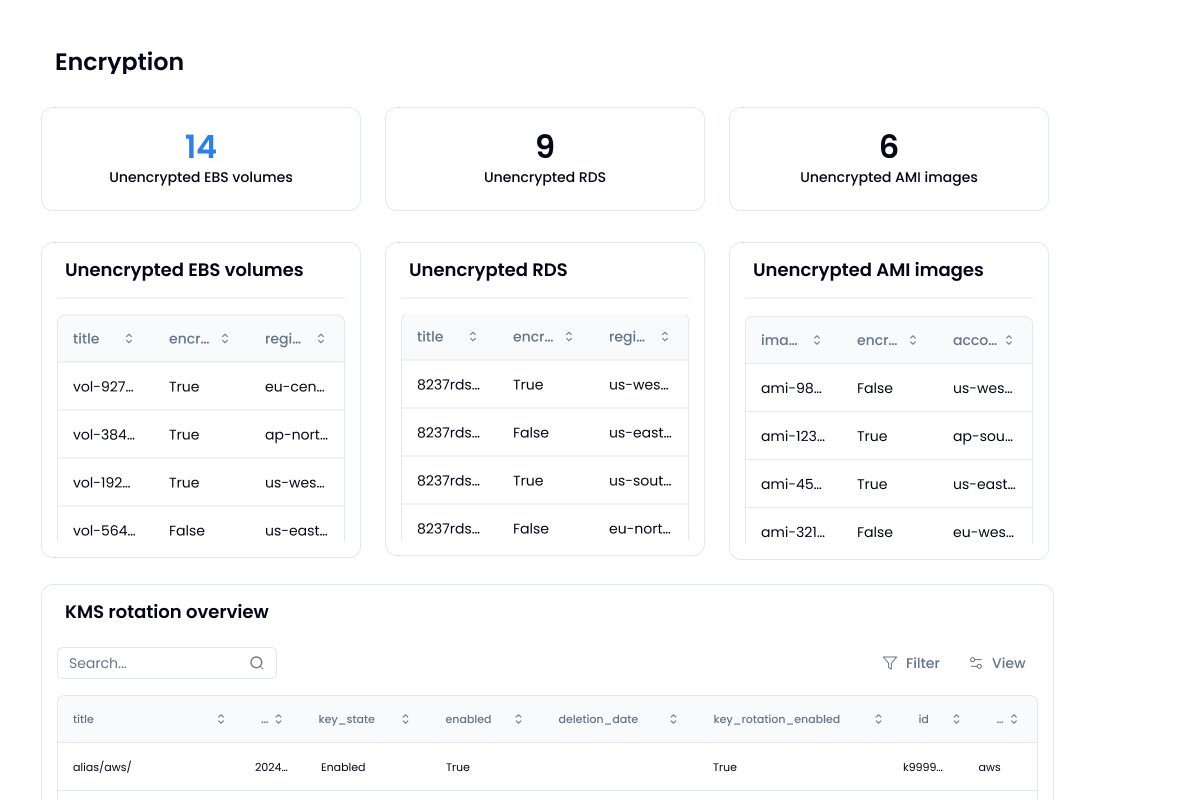Image resolution: width=1200 pixels, height=800 pixels.
Task: Select the 9 Unencrypted RDS card
Action: (545, 159)
